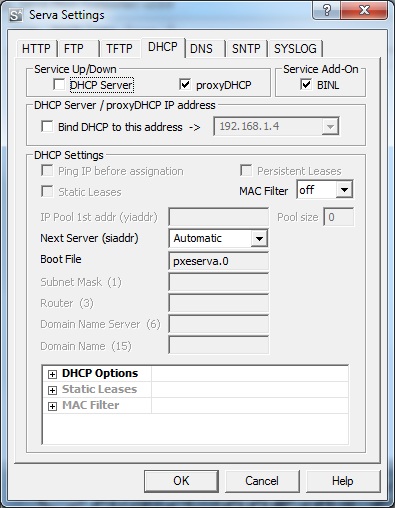Expand the MAC Filter tree node
The image size is (395, 508).
click(x=52, y=406)
